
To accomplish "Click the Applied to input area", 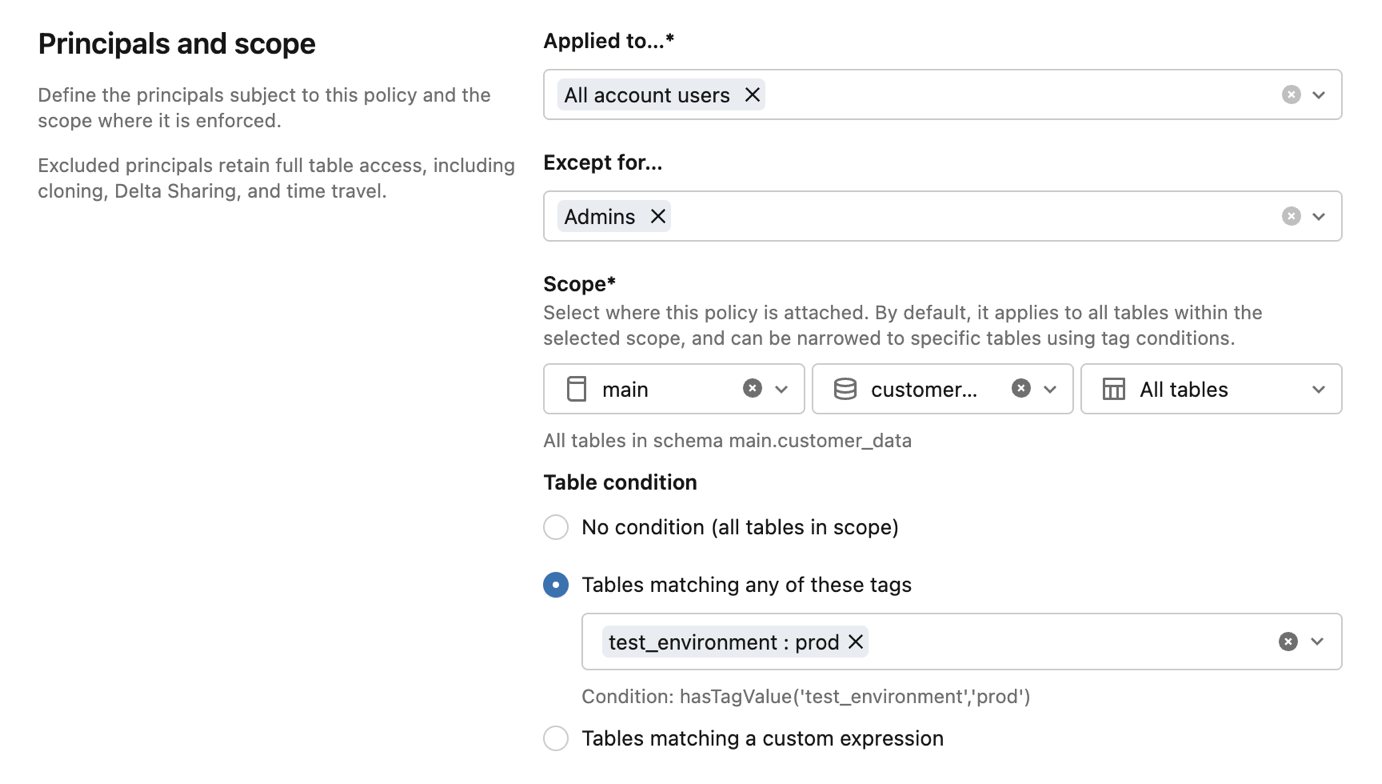I will (x=1010, y=95).
